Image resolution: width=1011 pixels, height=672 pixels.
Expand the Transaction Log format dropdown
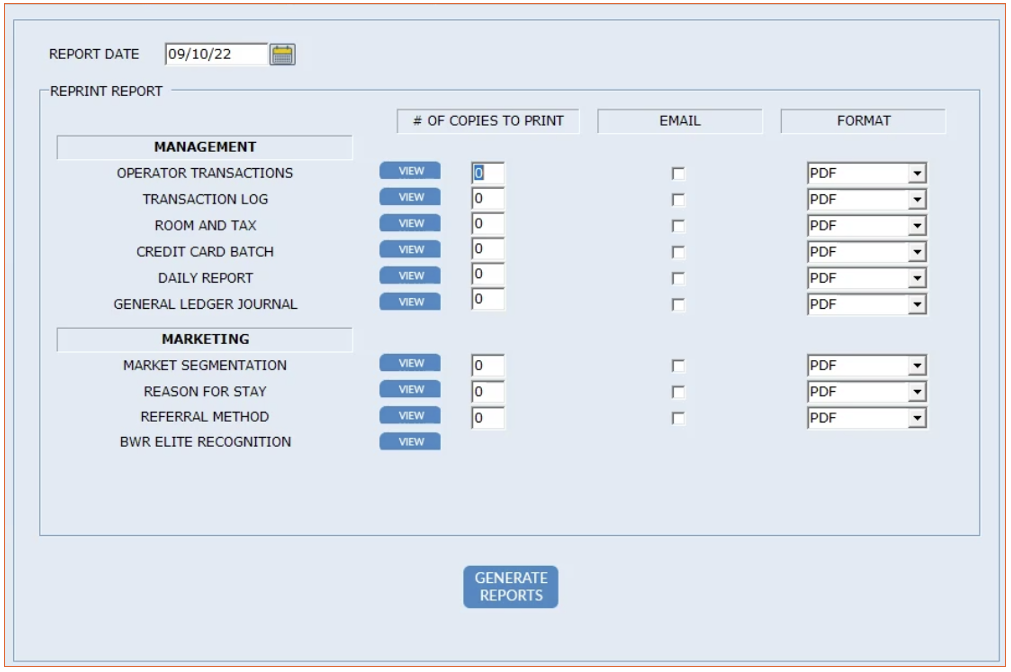point(916,200)
